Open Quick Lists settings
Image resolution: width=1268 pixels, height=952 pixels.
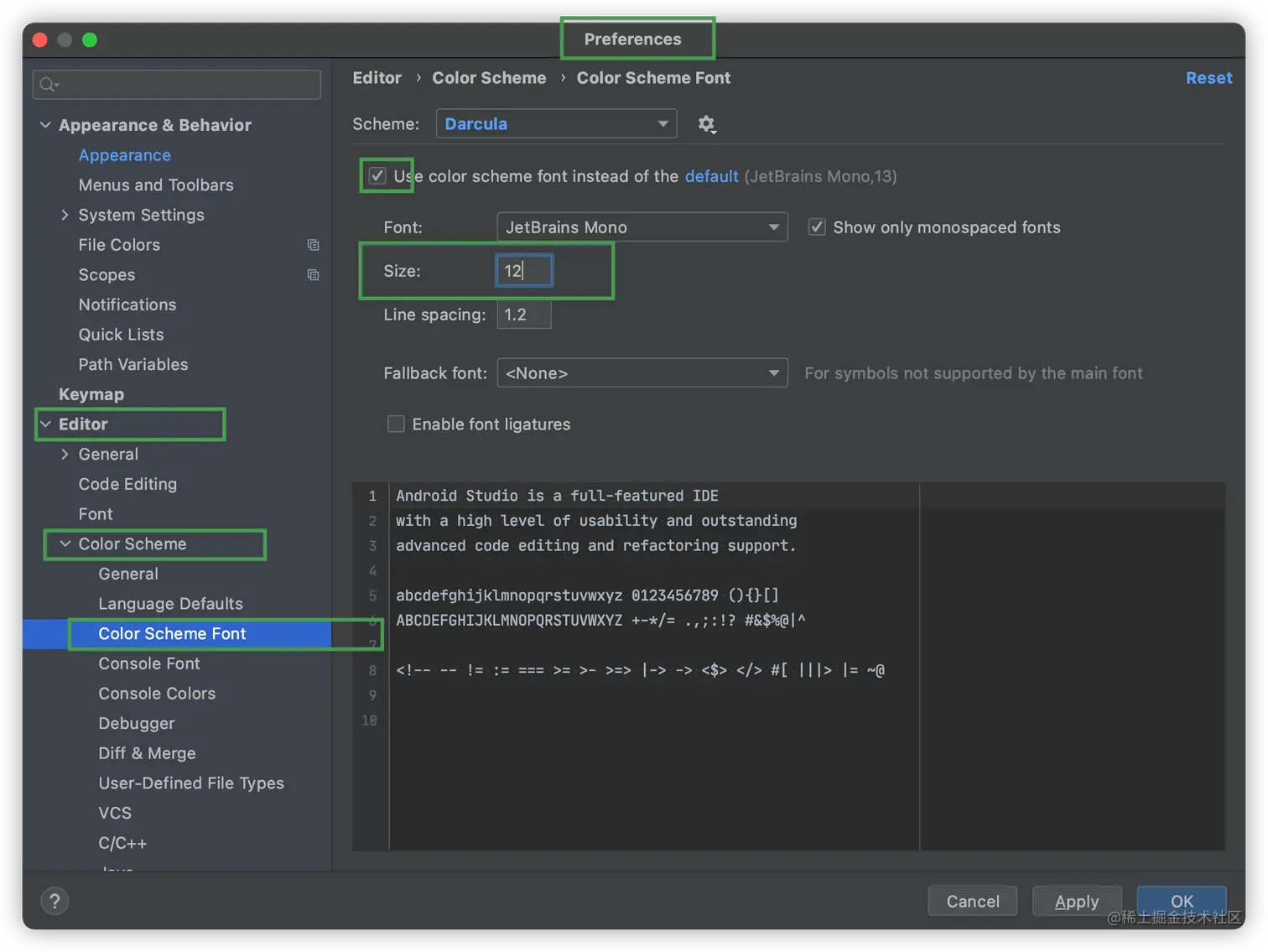tap(122, 335)
